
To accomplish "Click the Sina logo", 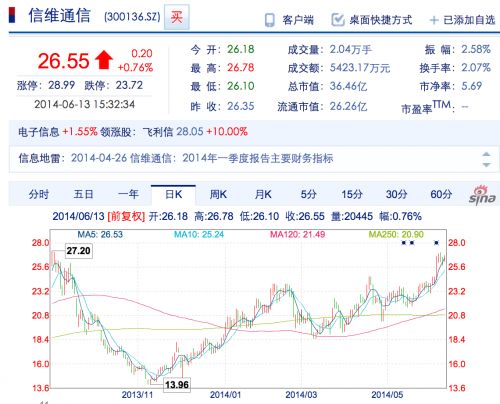I will [x=482, y=195].
